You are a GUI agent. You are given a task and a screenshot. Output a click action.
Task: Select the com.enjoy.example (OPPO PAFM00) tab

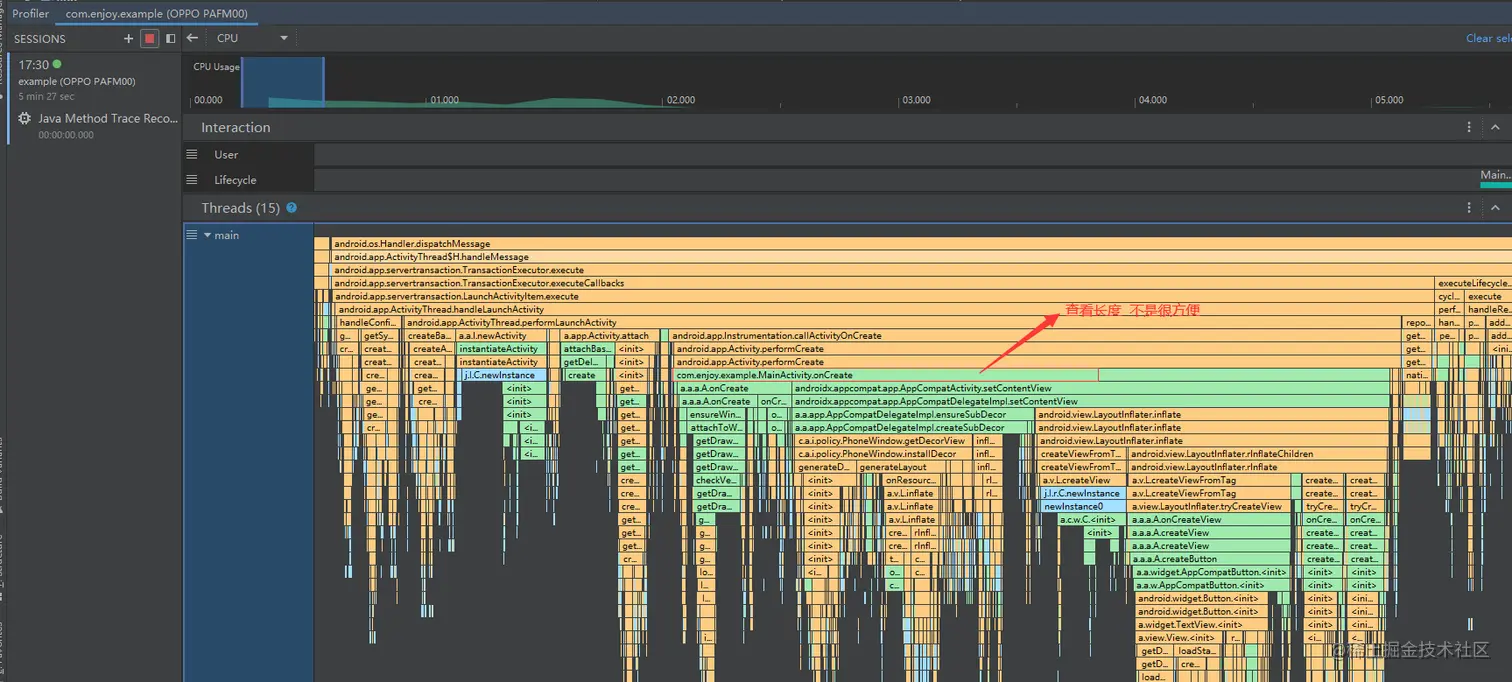(x=156, y=14)
